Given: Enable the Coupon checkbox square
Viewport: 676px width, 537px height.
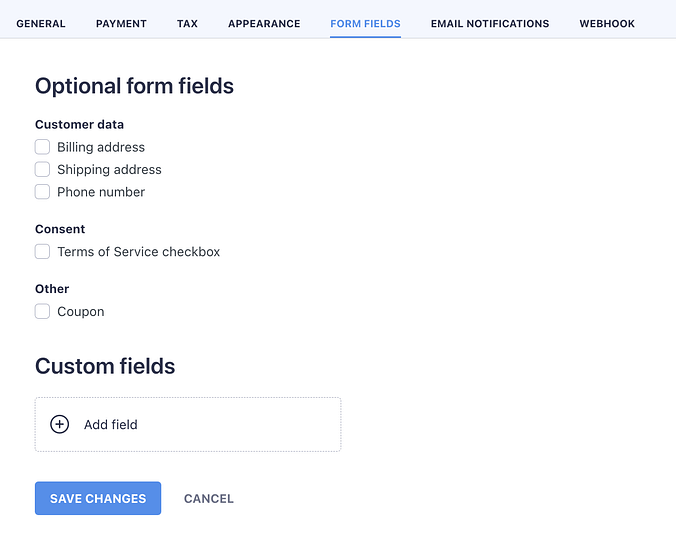Looking at the screenshot, I should [x=42, y=312].
